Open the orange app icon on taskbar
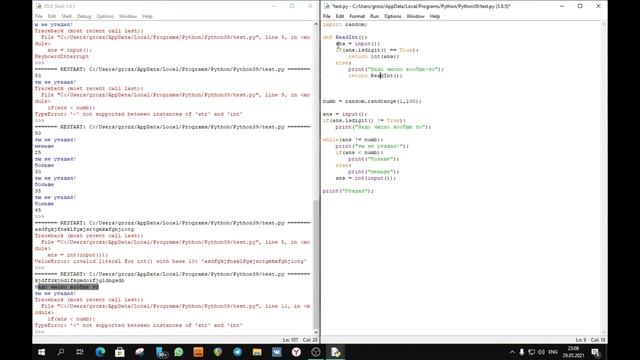This screenshot has width=640, height=360. (198, 352)
